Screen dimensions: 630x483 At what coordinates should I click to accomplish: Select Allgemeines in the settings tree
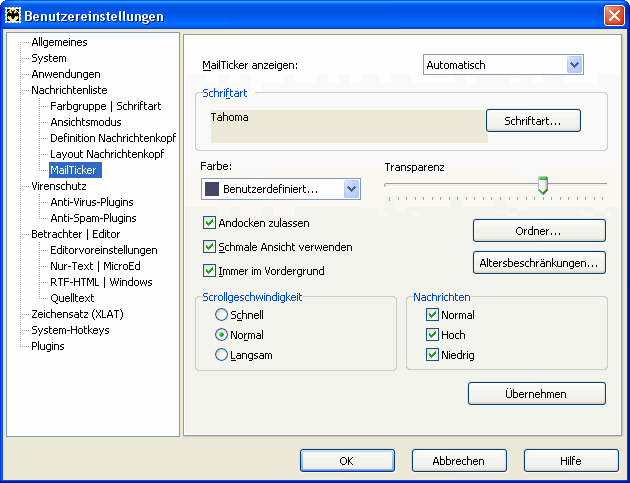point(59,42)
